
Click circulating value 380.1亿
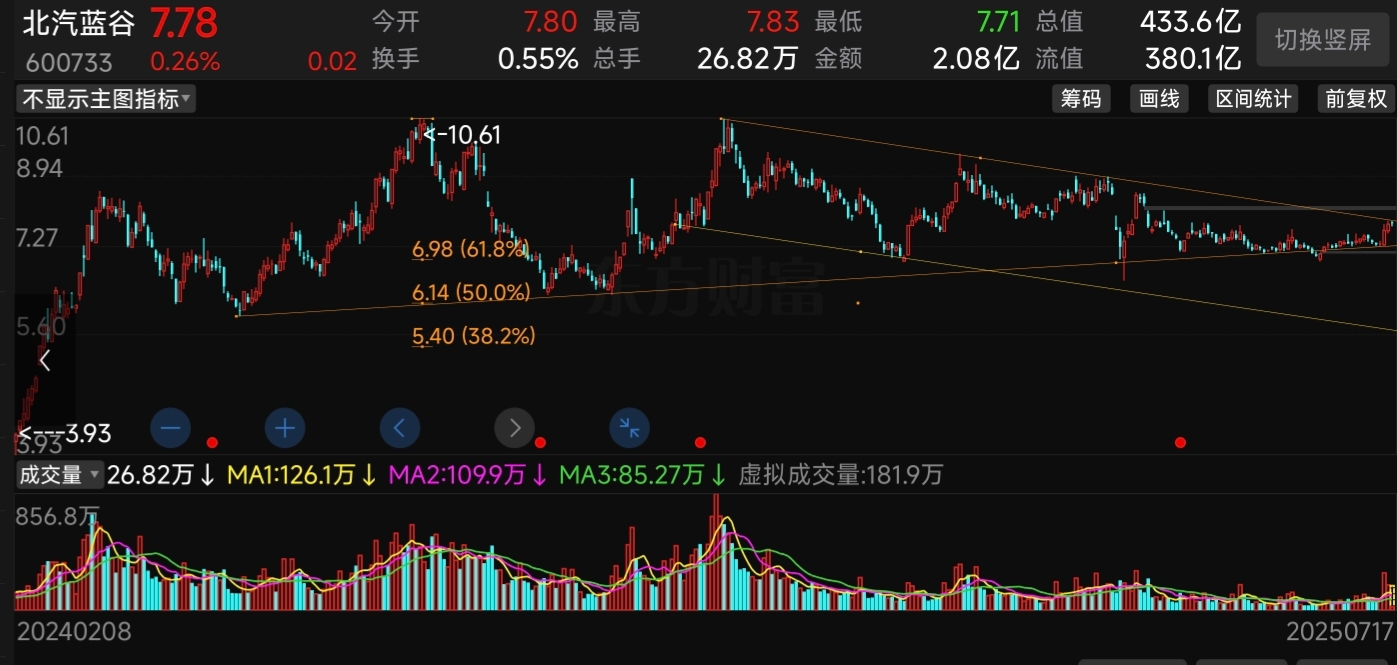[x=1191, y=59]
